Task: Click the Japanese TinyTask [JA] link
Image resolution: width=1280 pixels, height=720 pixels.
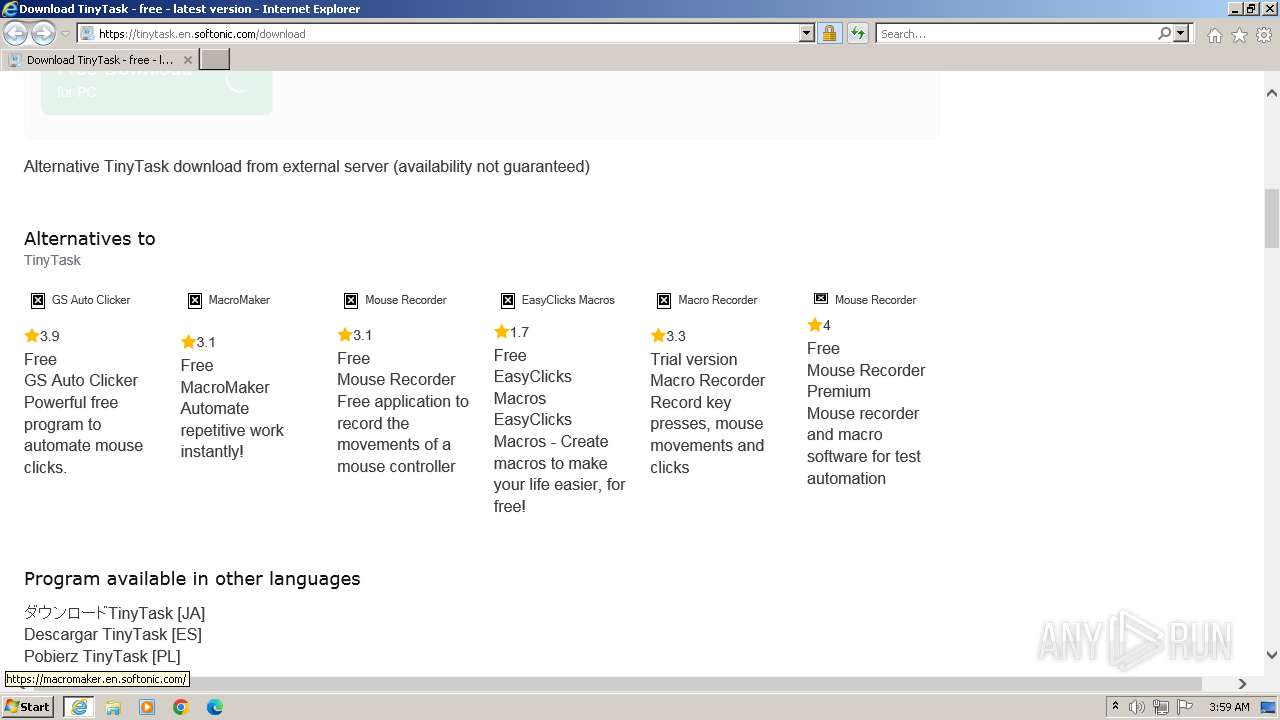Action: (x=114, y=613)
